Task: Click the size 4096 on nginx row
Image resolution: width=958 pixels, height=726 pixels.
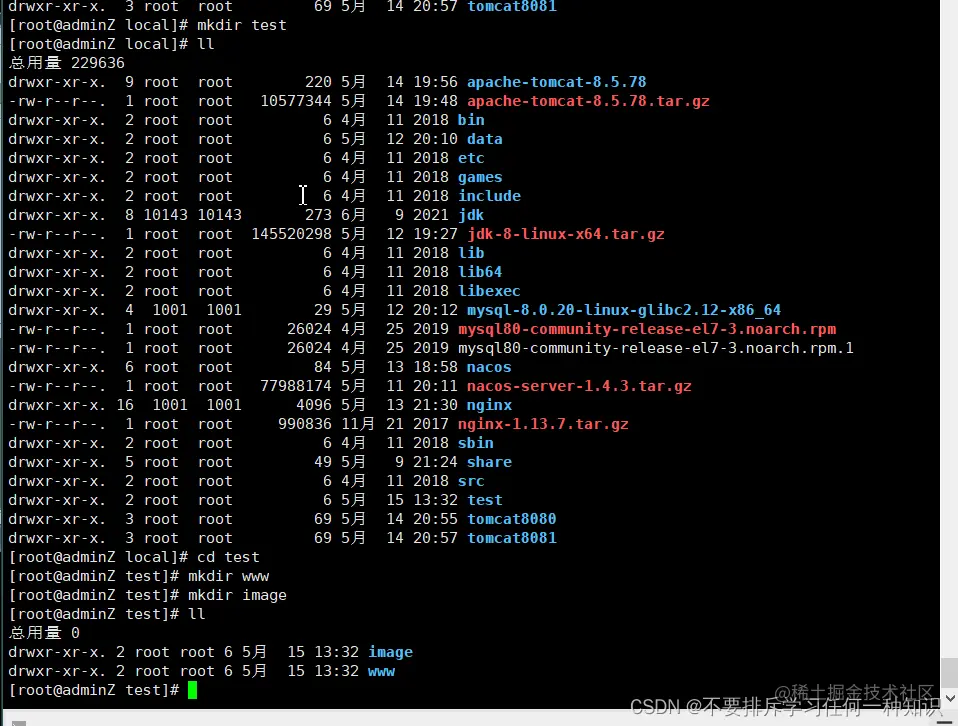Action: [x=314, y=405]
